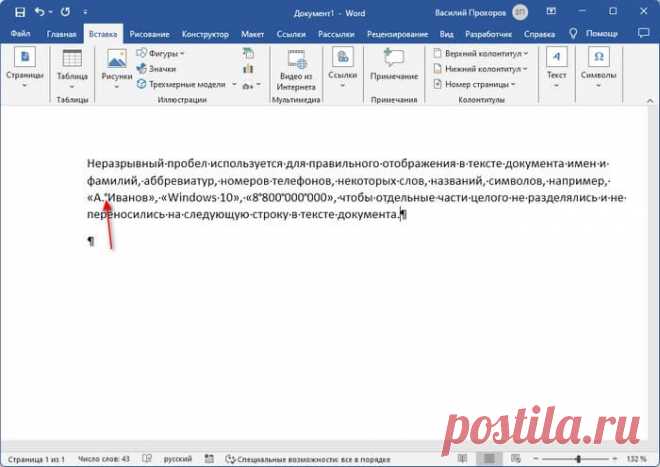Redo with the repeat arrow icon
Screen dimensions: 660x467
[x=65, y=12]
